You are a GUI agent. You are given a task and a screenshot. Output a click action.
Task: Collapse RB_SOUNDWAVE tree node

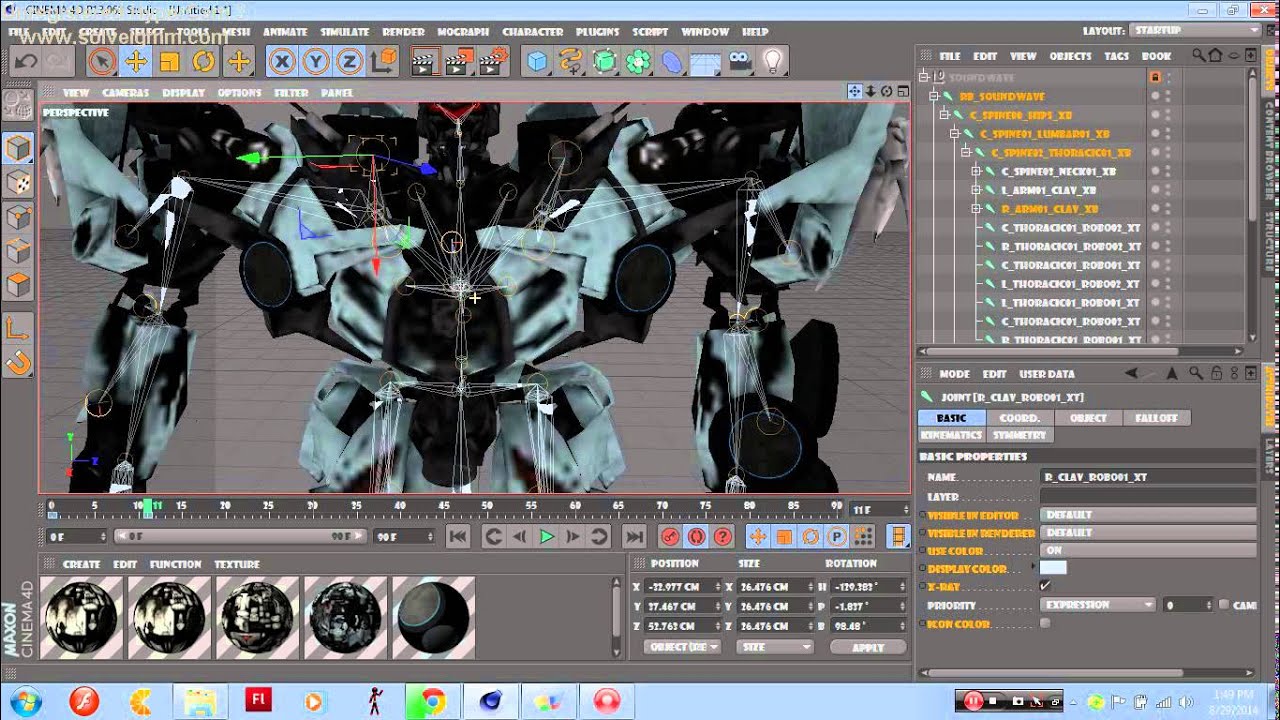point(933,96)
